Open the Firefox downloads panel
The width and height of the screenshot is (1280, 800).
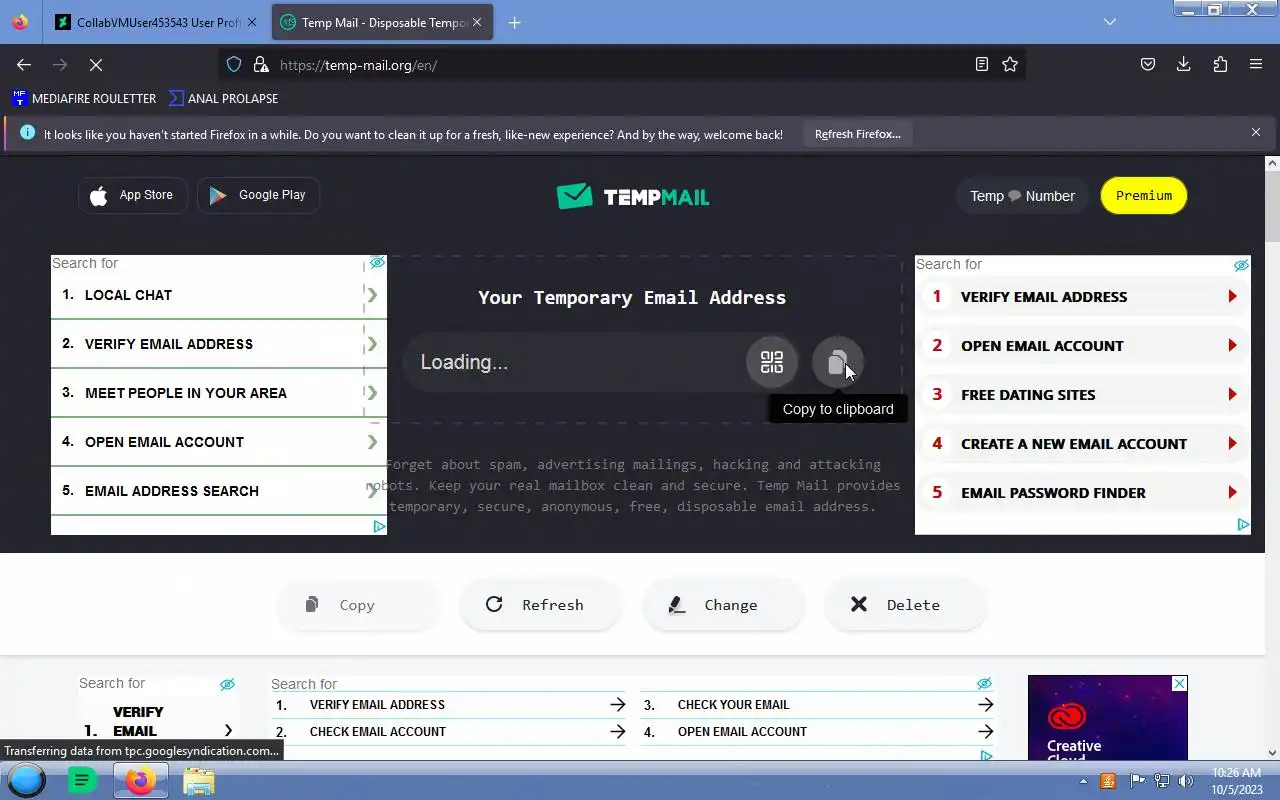click(x=1184, y=64)
